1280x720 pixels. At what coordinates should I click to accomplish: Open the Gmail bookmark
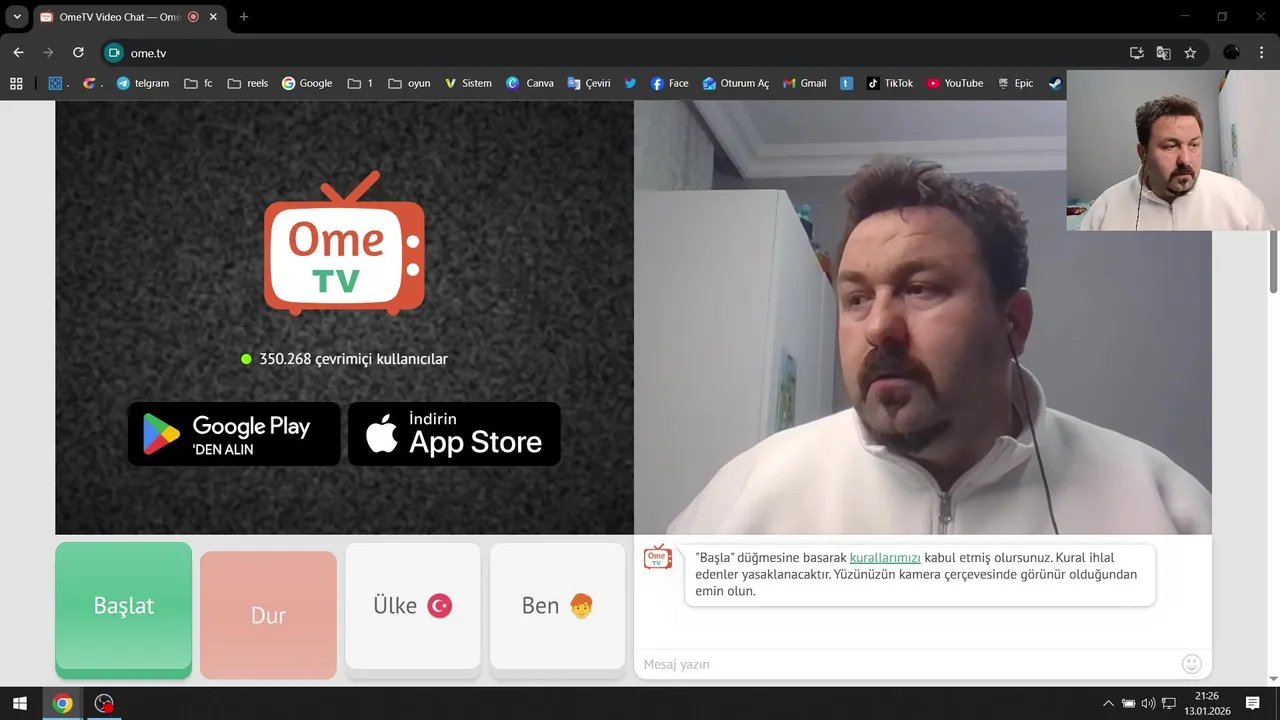804,83
